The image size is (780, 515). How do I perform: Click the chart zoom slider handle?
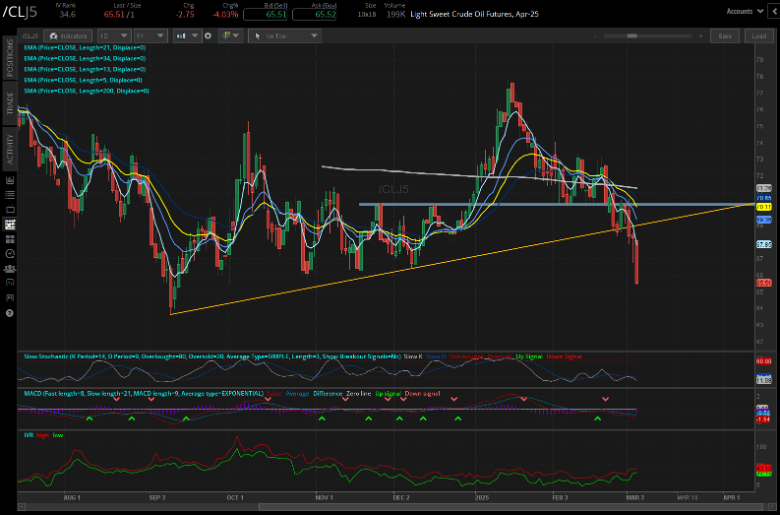point(632,36)
